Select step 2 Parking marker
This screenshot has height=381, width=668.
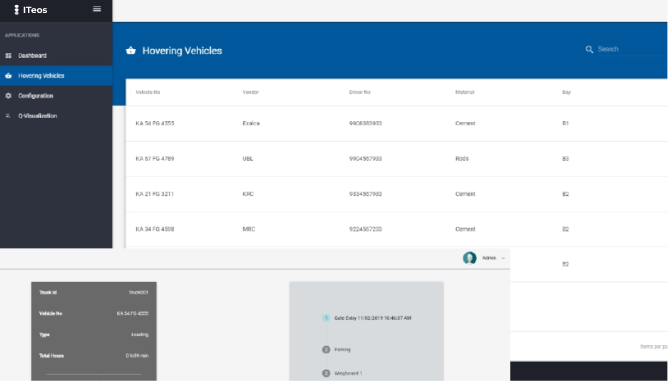pyautogui.click(x=326, y=349)
